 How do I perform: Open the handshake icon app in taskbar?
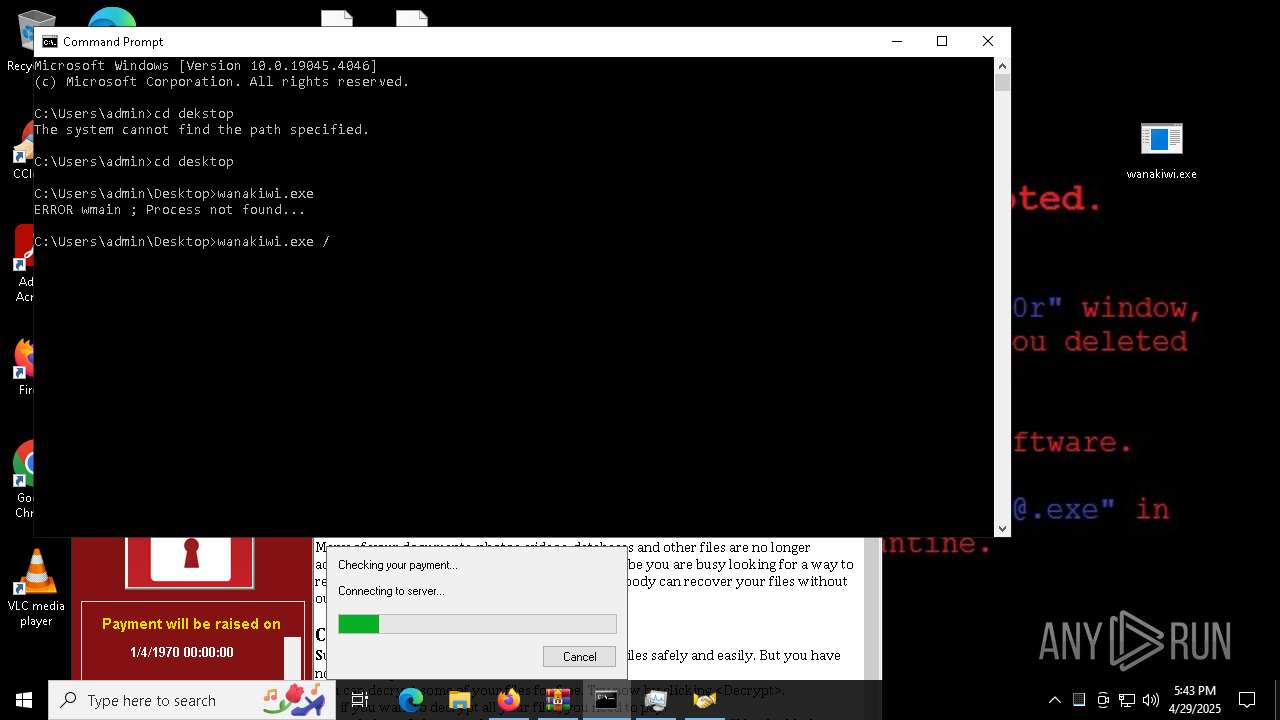(x=705, y=700)
